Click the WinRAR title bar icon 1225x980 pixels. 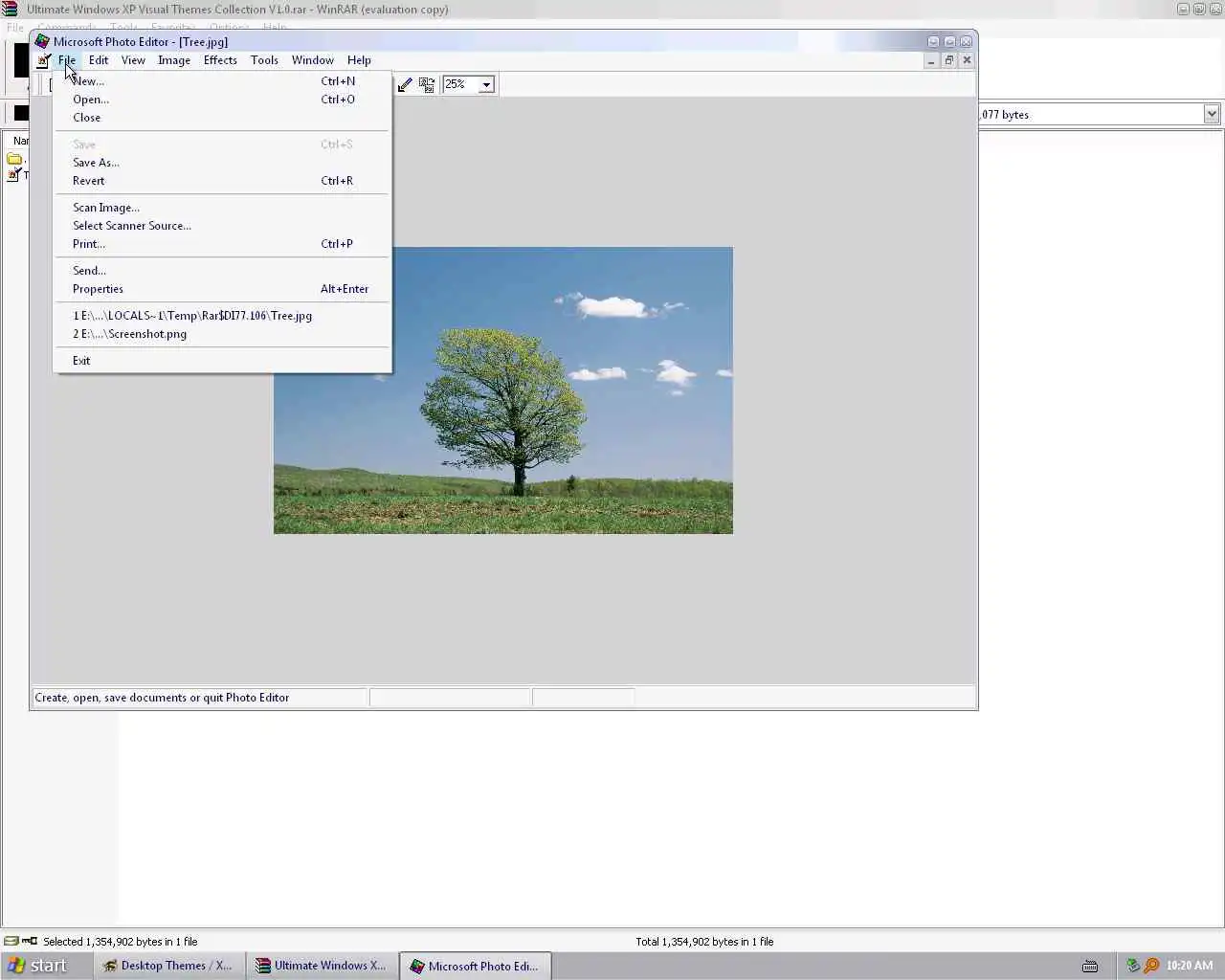click(11, 9)
